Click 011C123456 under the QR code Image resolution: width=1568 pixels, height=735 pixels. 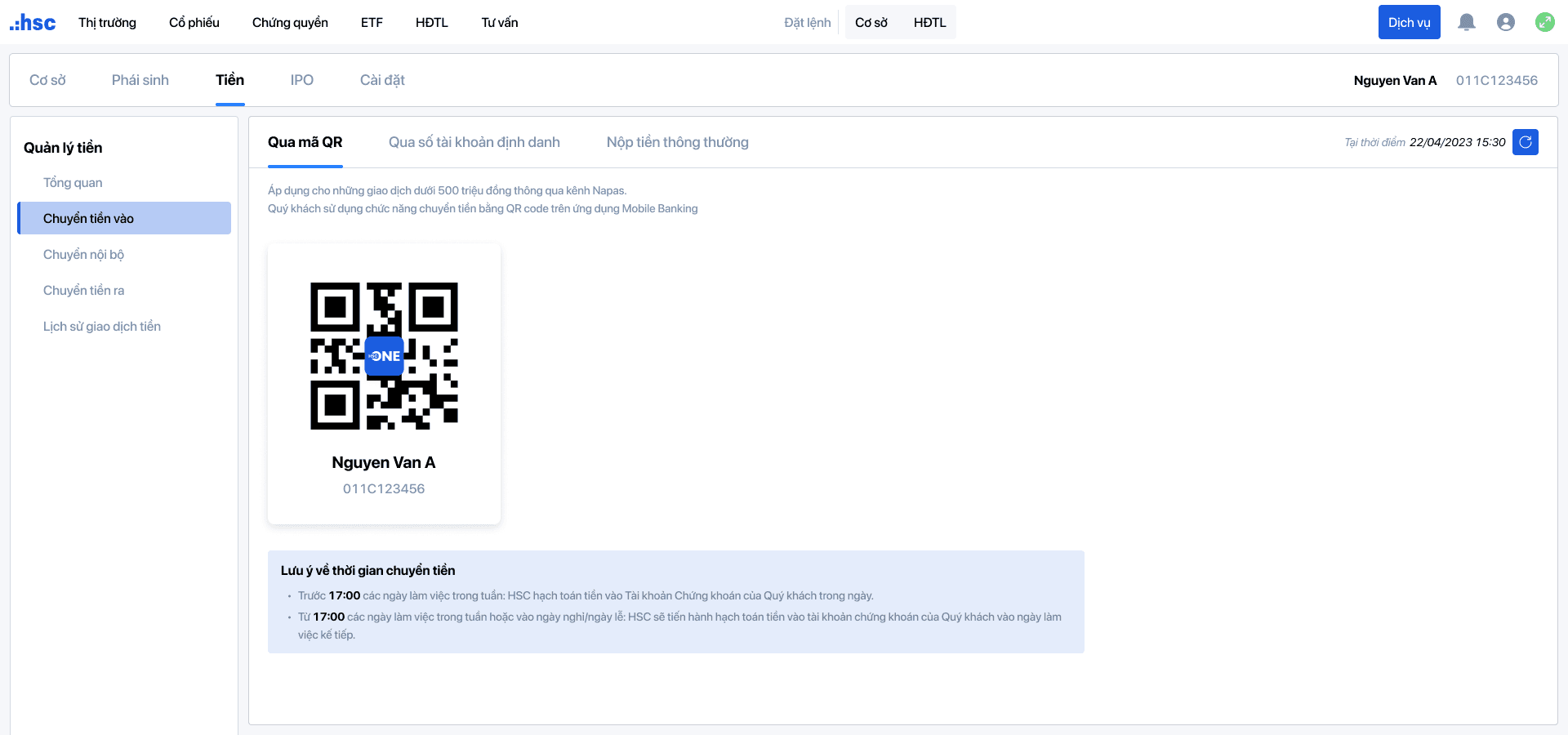click(384, 488)
